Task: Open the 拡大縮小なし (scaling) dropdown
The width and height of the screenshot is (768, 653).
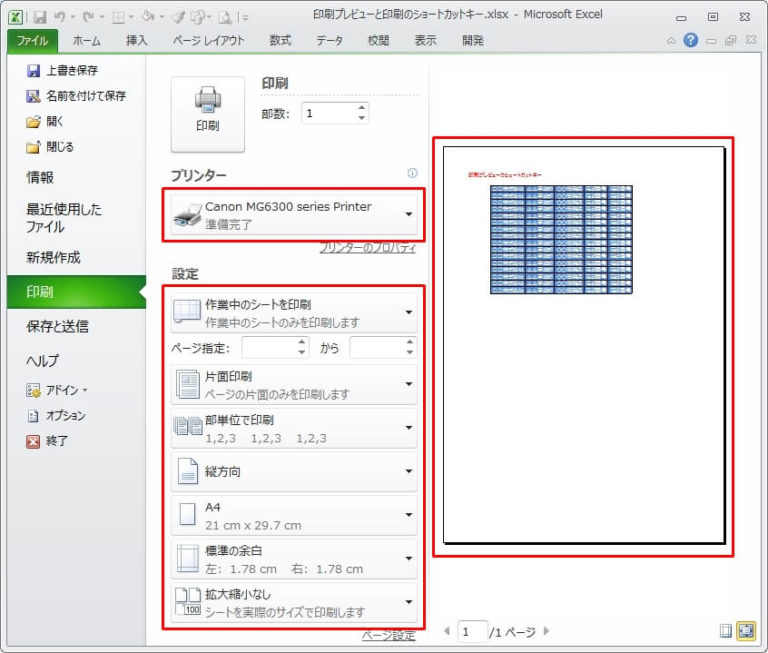Action: point(294,603)
